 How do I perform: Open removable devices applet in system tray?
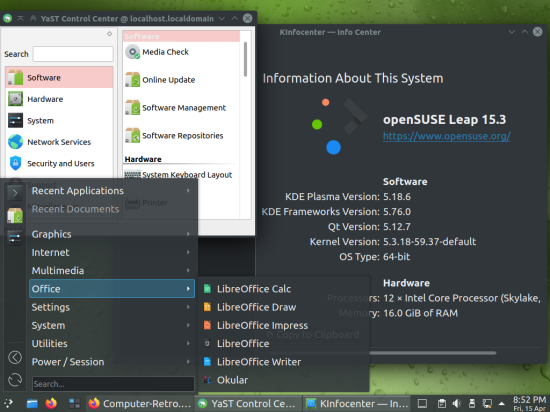coord(472,404)
